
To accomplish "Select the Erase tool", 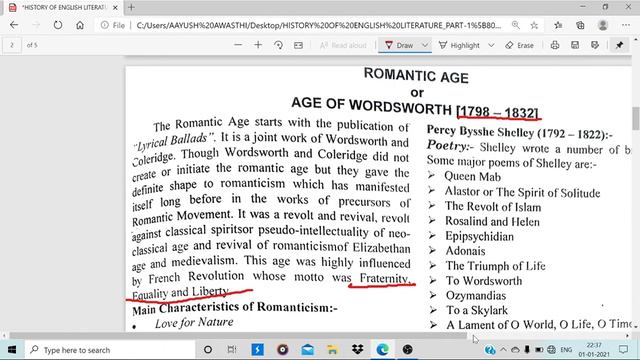I will click(519, 45).
